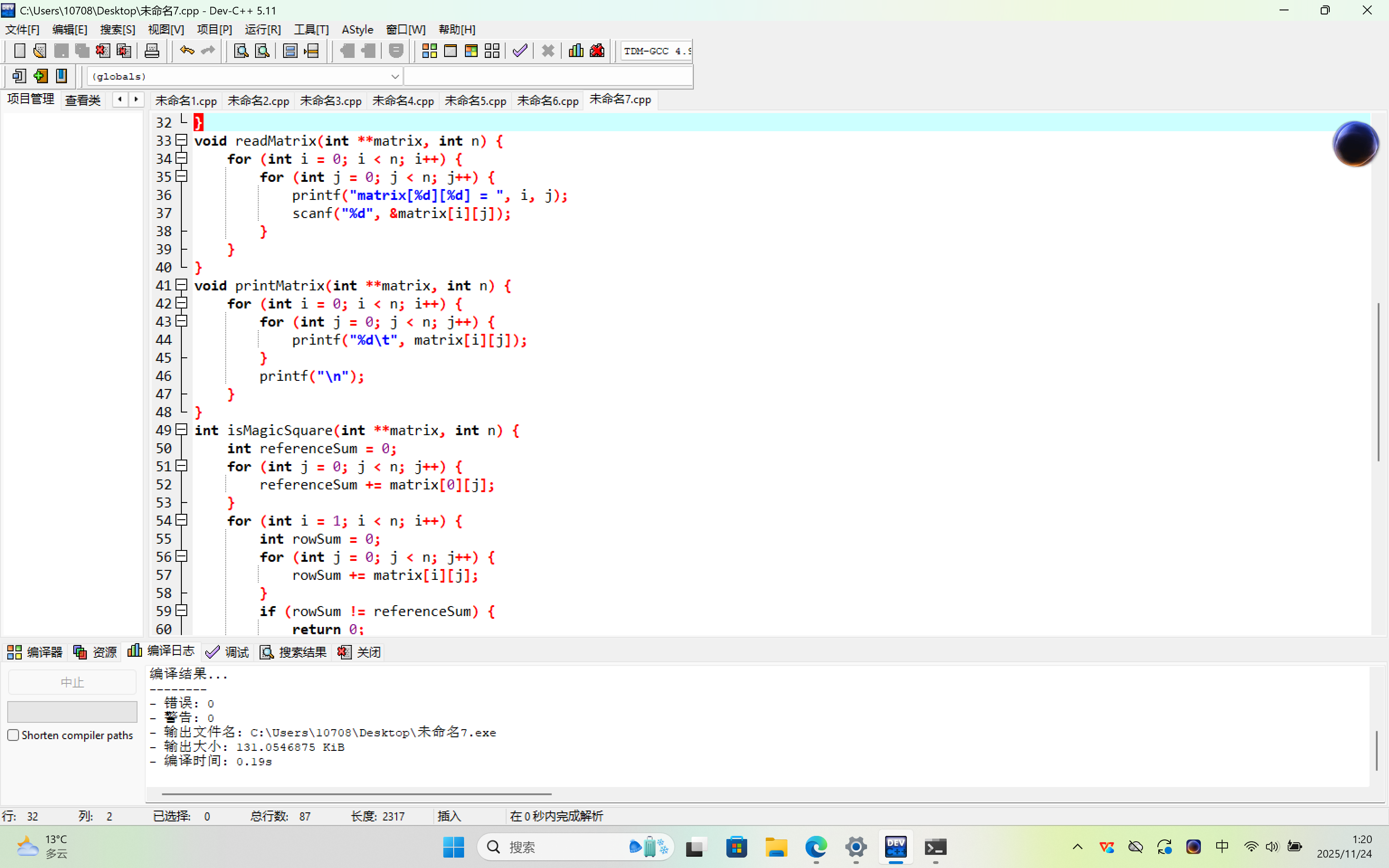Open the 调试 panel tab
The height and width of the screenshot is (868, 1389).
228,652
